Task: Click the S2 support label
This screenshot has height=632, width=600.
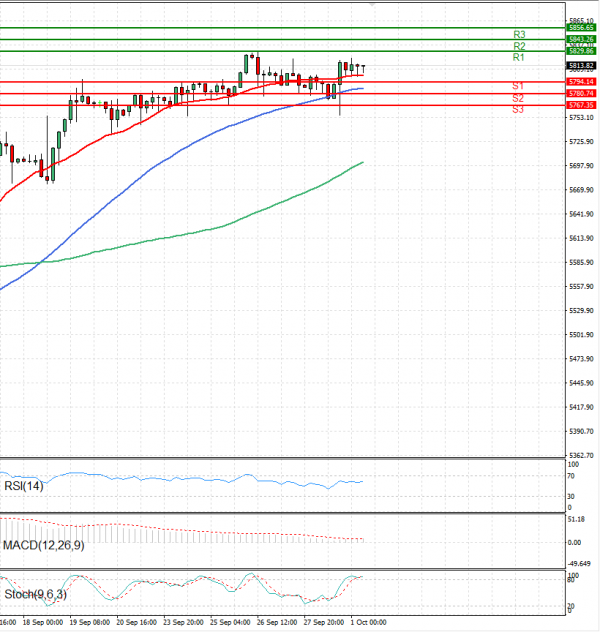Action: (518, 98)
